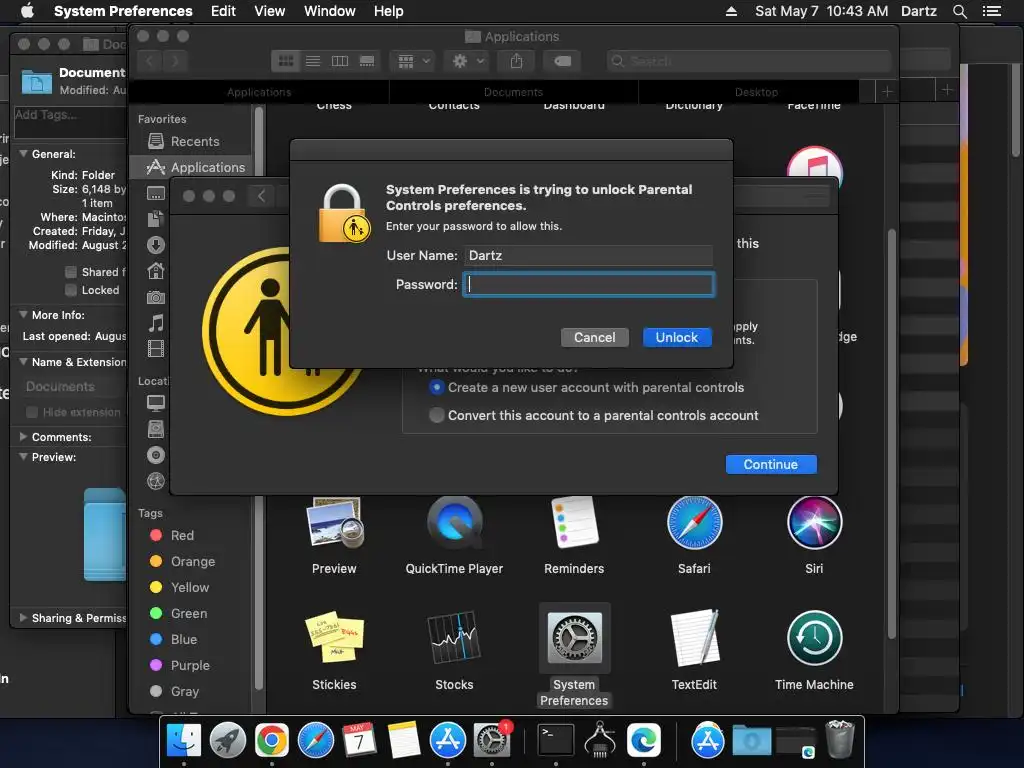Click Continue in Parental Controls
Viewport: 1024px width, 768px height.
(x=771, y=464)
